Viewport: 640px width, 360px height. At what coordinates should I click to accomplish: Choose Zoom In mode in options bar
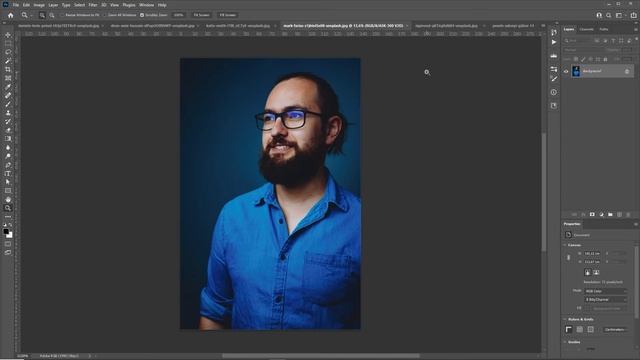click(42, 15)
